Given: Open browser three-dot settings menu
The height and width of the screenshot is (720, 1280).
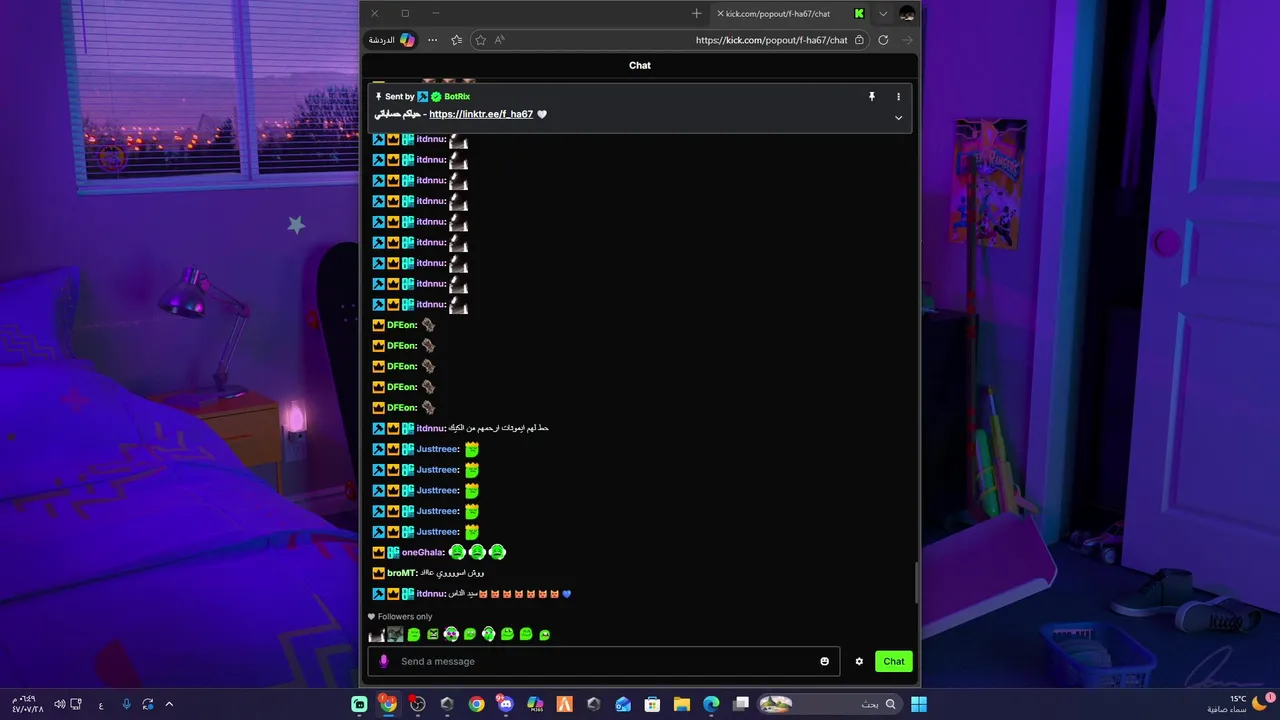Looking at the screenshot, I should point(432,40).
